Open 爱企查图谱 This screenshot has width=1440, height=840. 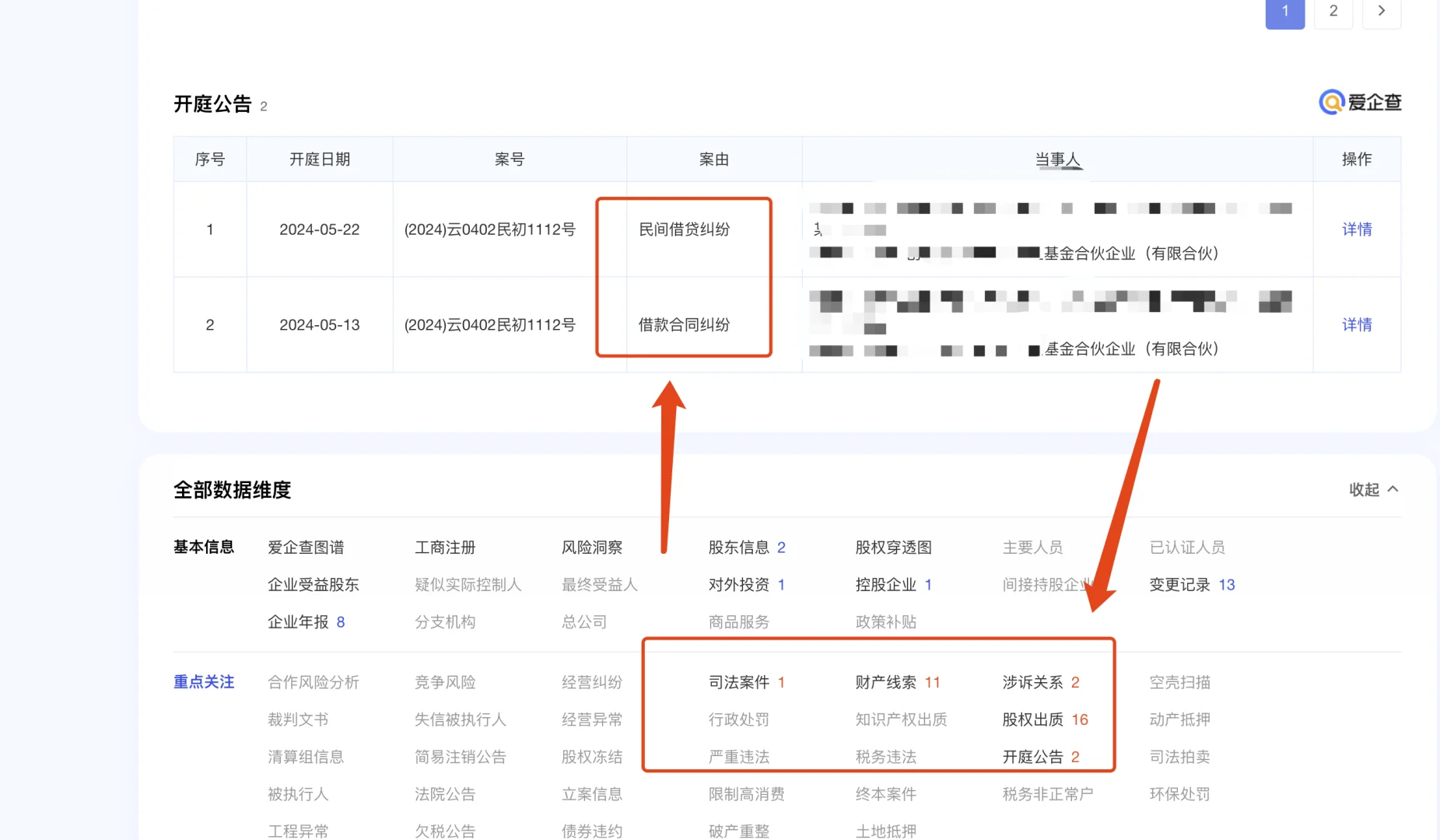click(x=306, y=548)
